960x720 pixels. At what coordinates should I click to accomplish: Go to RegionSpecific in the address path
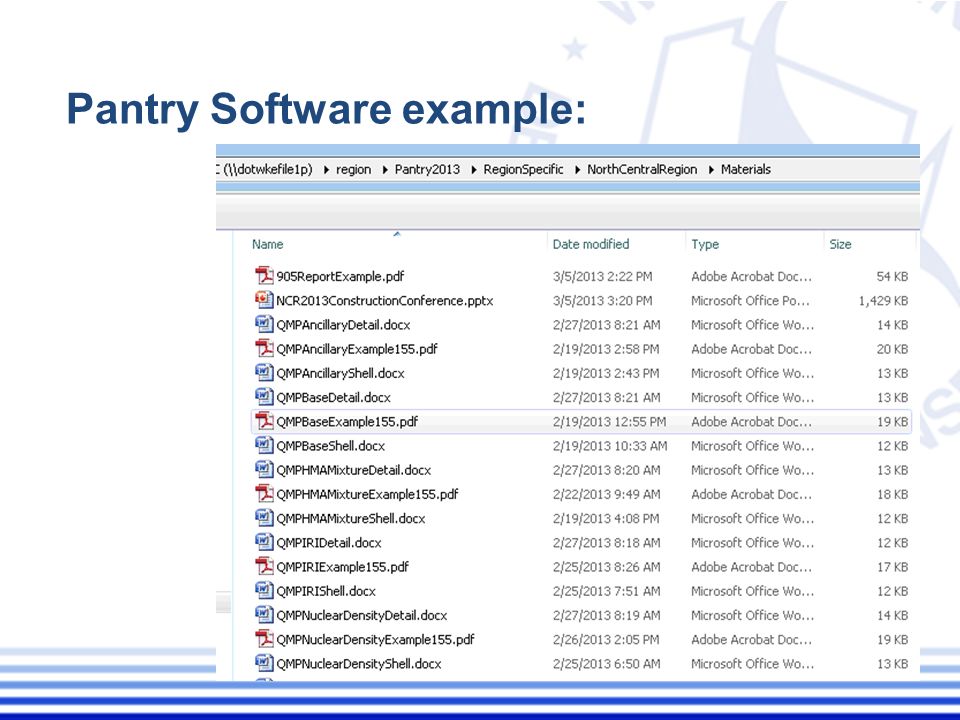coord(523,170)
